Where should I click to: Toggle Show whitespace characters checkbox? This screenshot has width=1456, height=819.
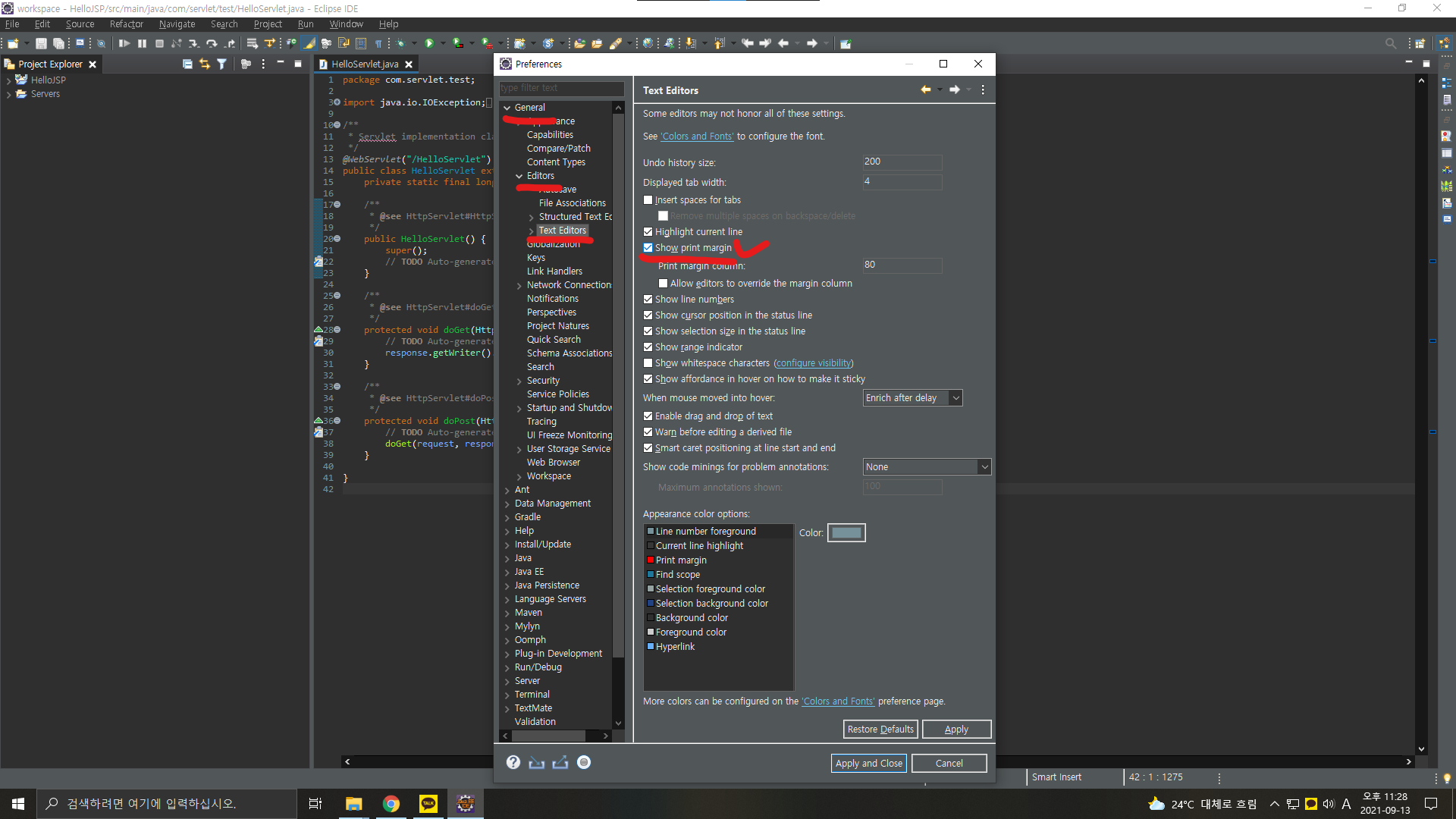(648, 363)
